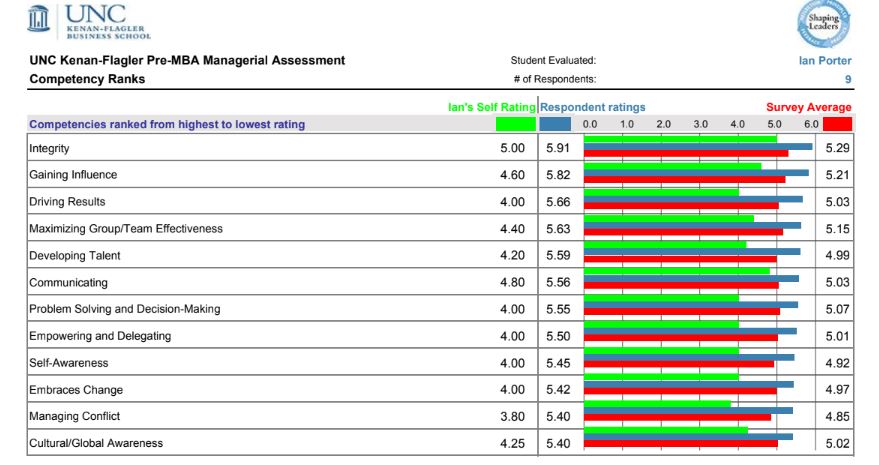Image resolution: width=879 pixels, height=465 pixels.
Task: Select the Driving Results row label
Action: pos(67,202)
